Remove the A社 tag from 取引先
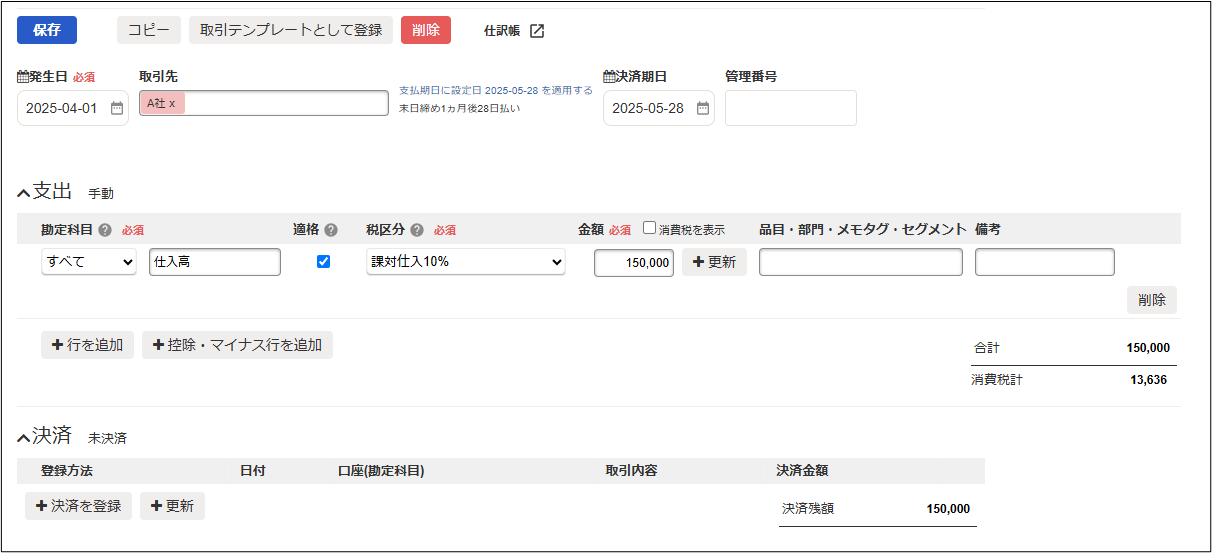 [x=172, y=103]
